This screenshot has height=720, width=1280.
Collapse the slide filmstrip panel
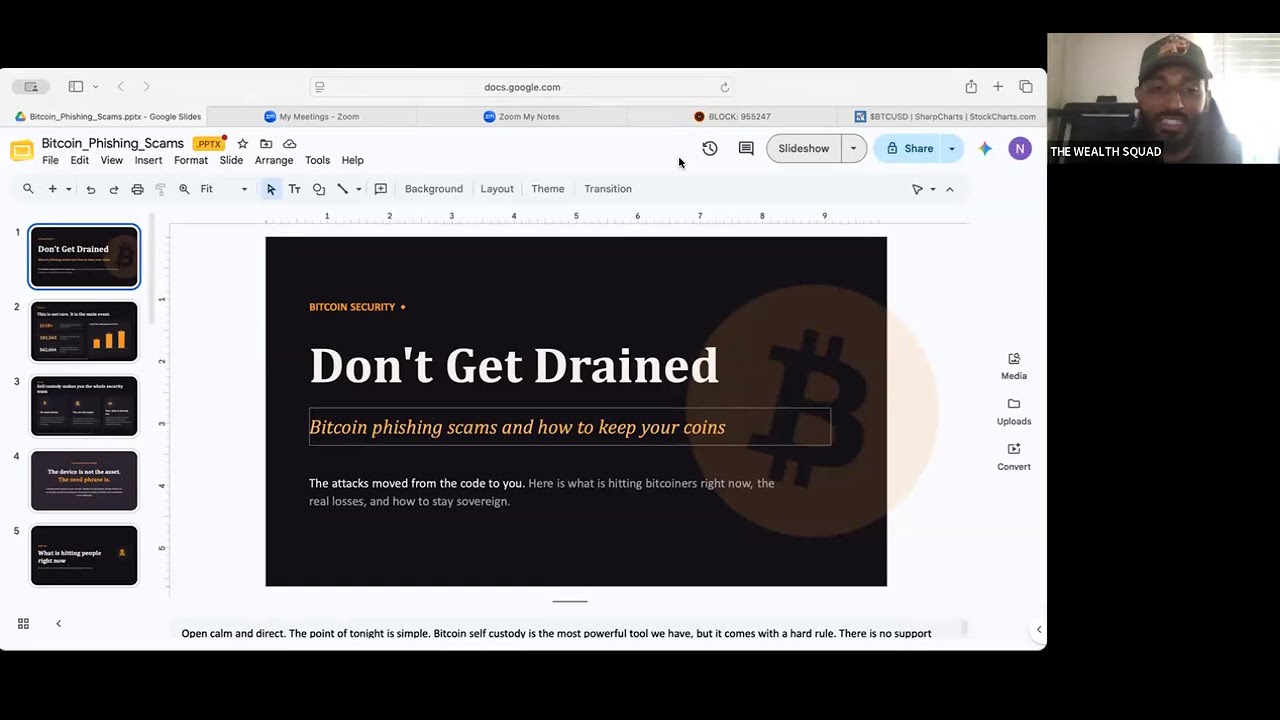(58, 624)
